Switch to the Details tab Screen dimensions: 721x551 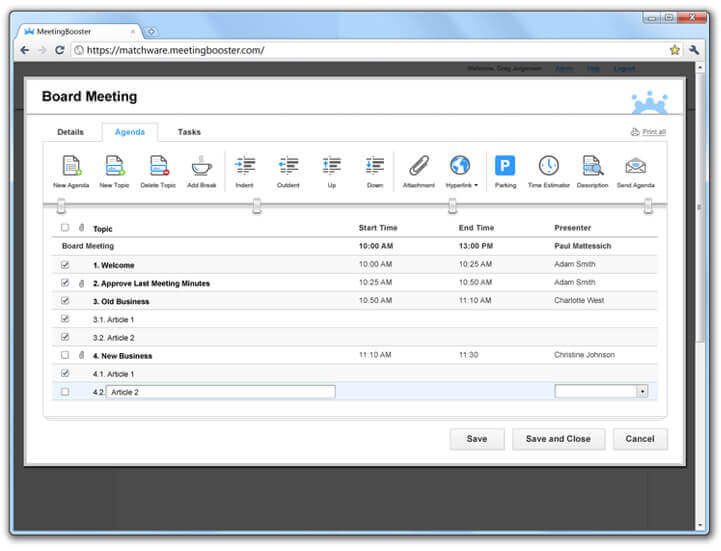70,132
